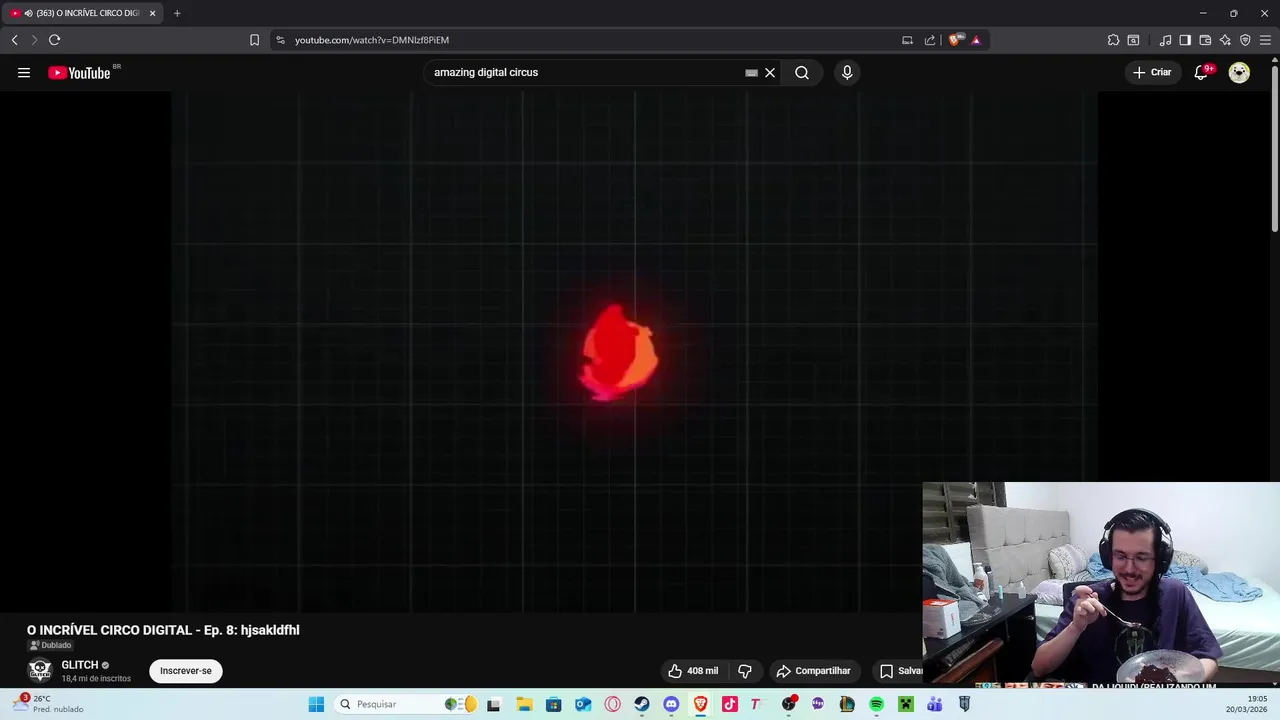This screenshot has height=720, width=1280.
Task: Open the tab search icon in toolbar
Action: tap(1133, 40)
